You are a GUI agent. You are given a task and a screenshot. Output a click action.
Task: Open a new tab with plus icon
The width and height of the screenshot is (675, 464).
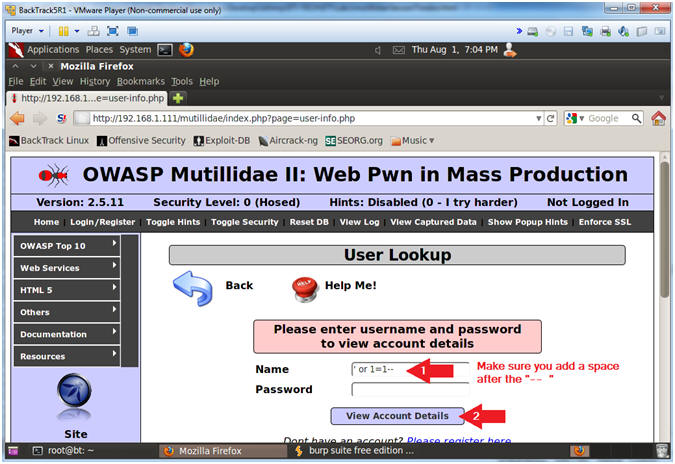[x=178, y=99]
